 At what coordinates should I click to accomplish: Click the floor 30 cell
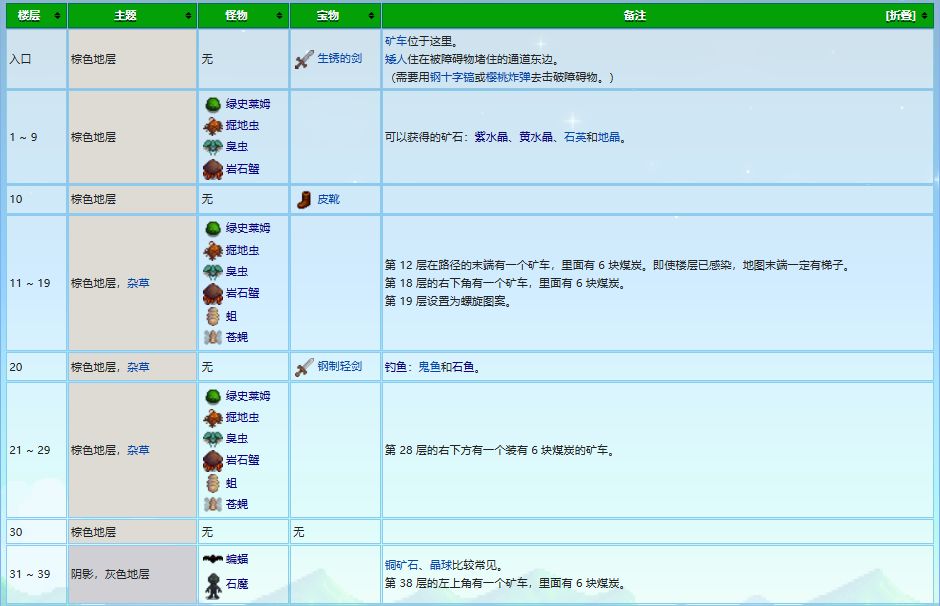[x=37, y=532]
